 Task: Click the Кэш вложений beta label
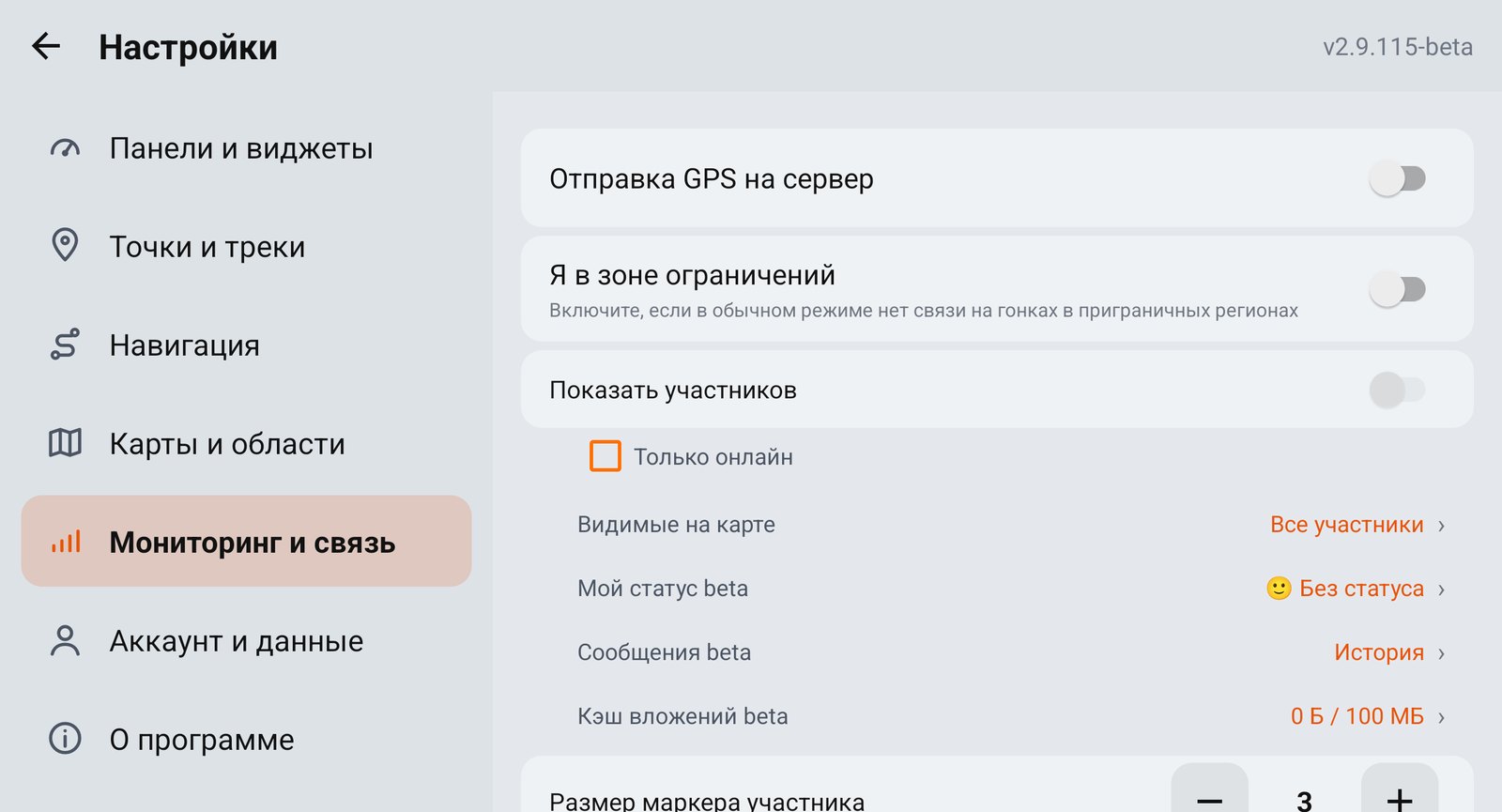682,716
